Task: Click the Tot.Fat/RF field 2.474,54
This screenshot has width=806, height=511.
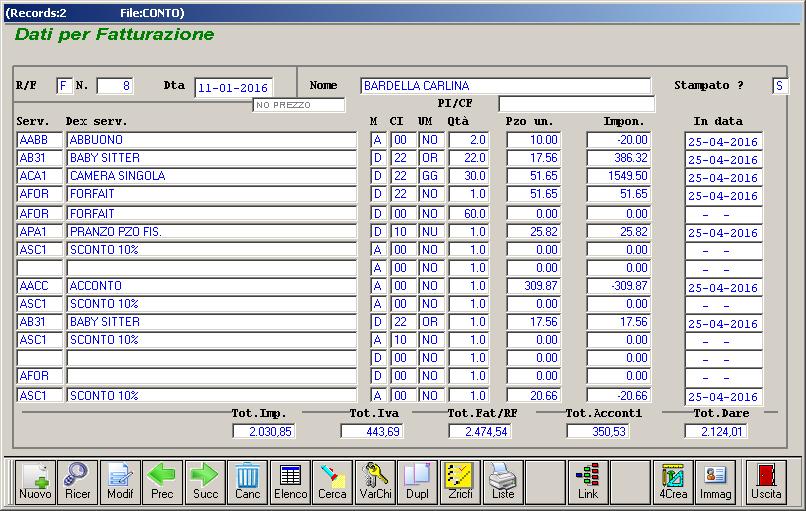Action: (480, 431)
